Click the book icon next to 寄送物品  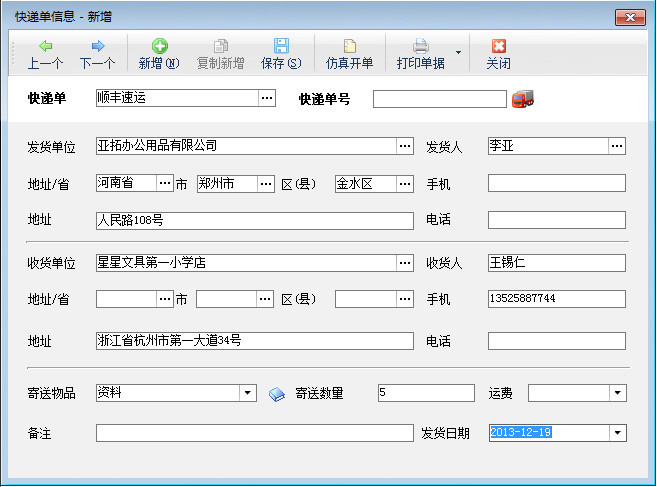pyautogui.click(x=276, y=393)
